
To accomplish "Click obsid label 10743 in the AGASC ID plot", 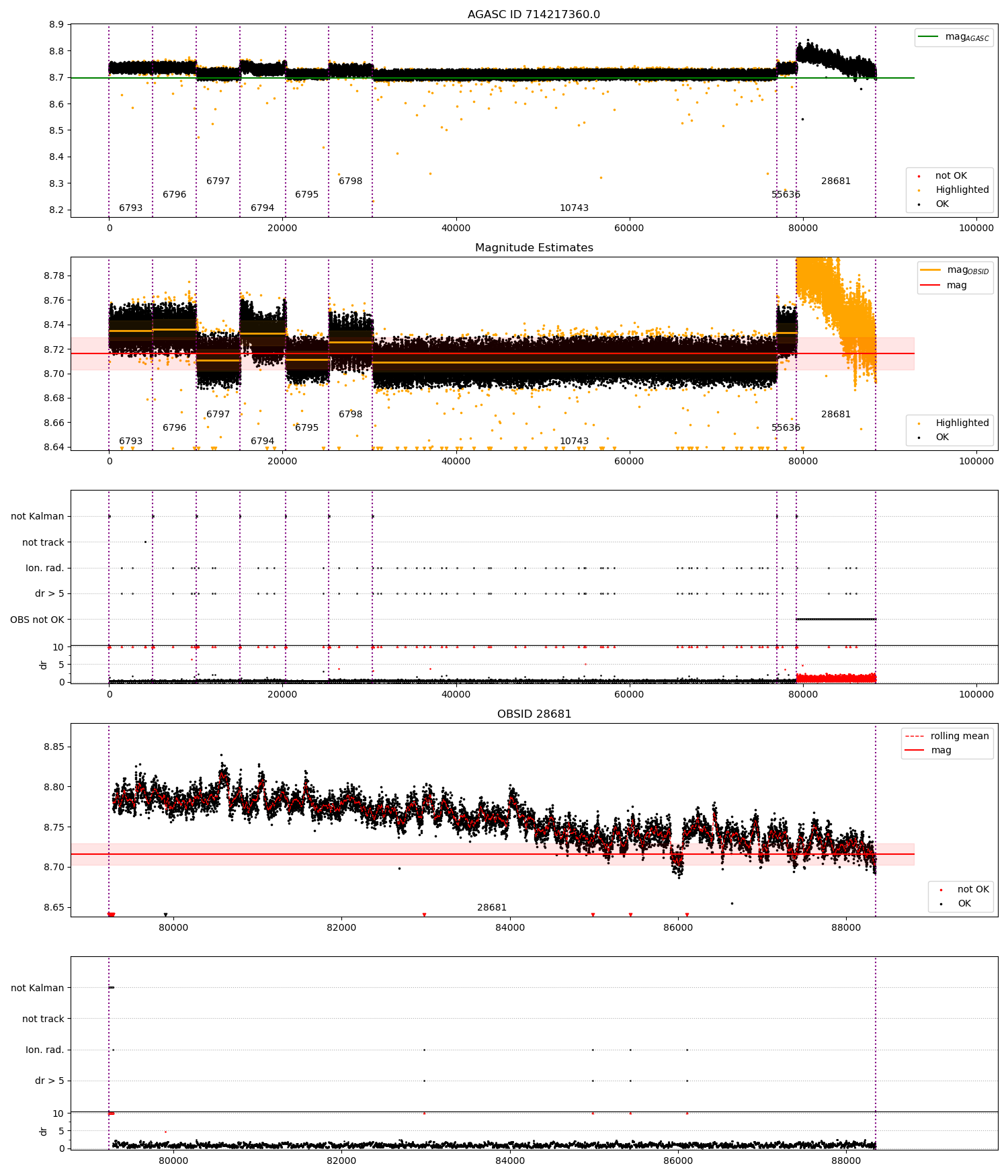I will 574,208.
